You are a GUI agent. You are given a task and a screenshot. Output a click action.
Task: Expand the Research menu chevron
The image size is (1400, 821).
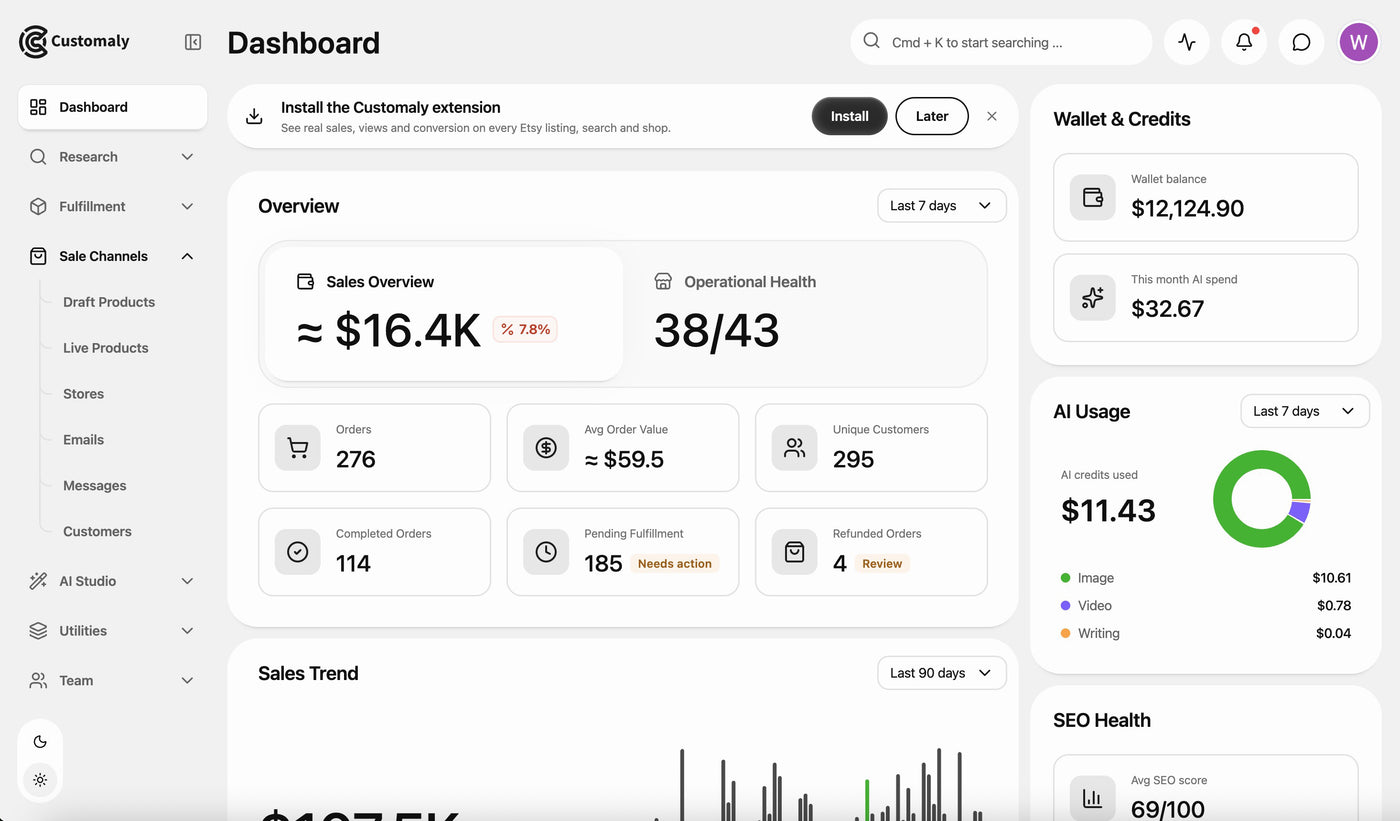187,157
